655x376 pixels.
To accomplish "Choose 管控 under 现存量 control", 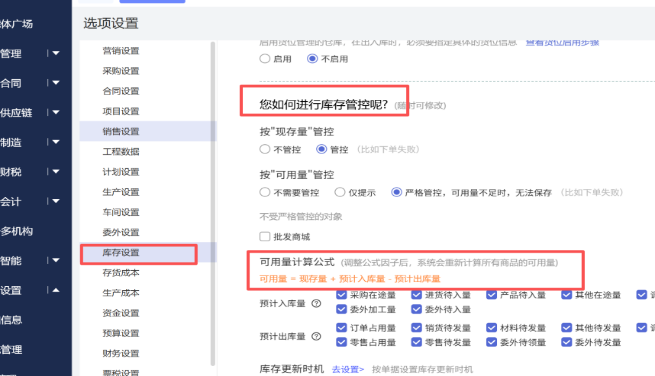I will (321, 149).
